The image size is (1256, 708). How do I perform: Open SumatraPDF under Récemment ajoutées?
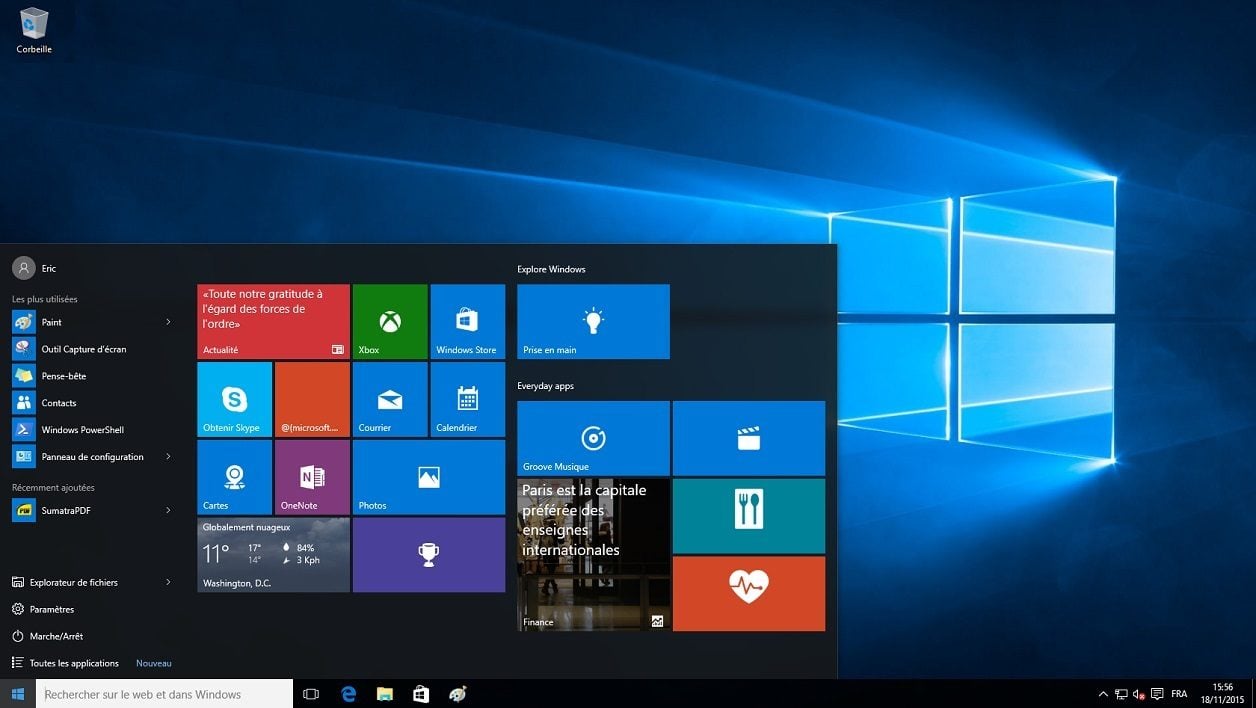84,511
